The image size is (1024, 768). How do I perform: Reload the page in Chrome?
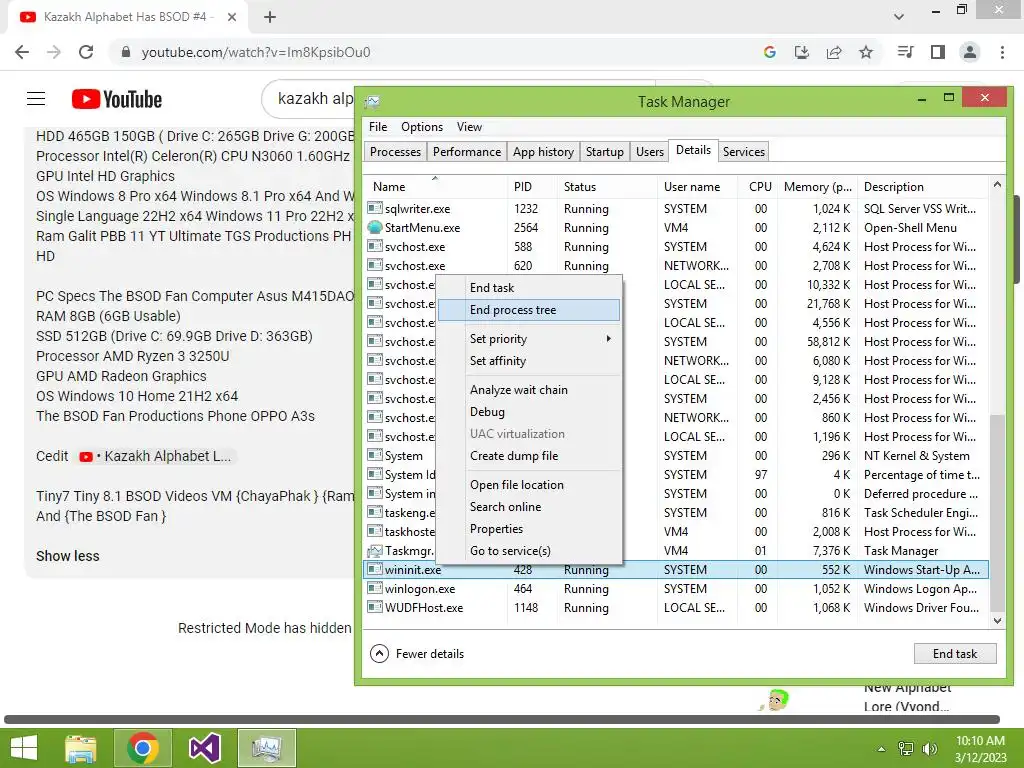pos(86,52)
